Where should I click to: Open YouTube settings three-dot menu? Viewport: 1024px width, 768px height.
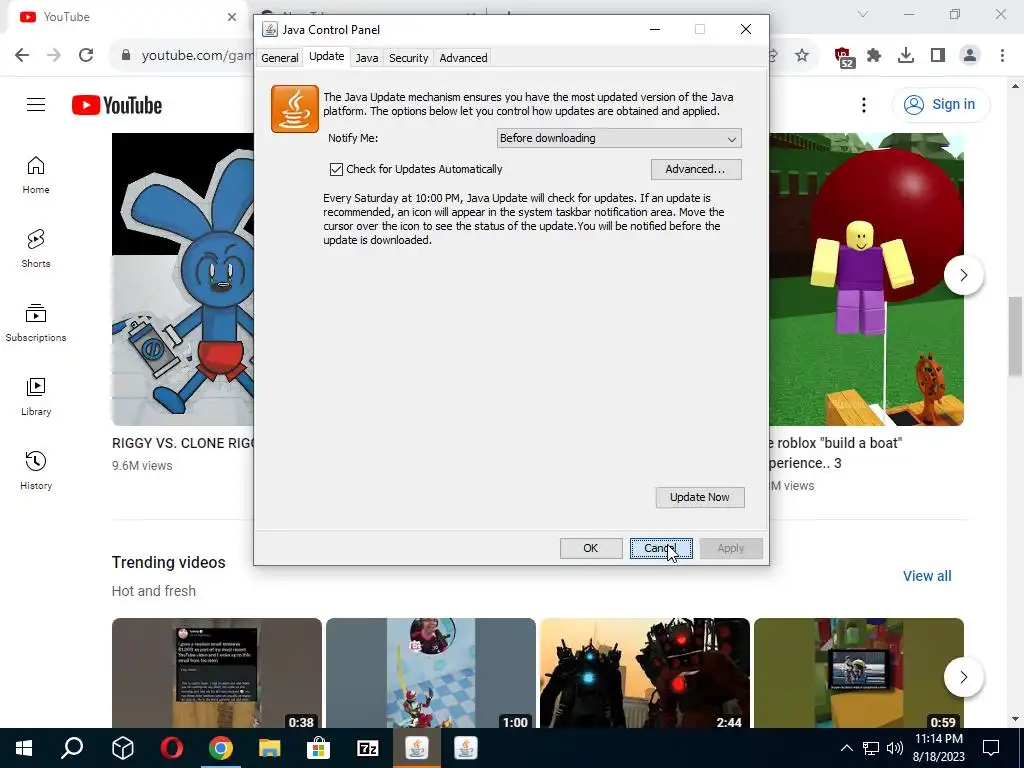(864, 104)
